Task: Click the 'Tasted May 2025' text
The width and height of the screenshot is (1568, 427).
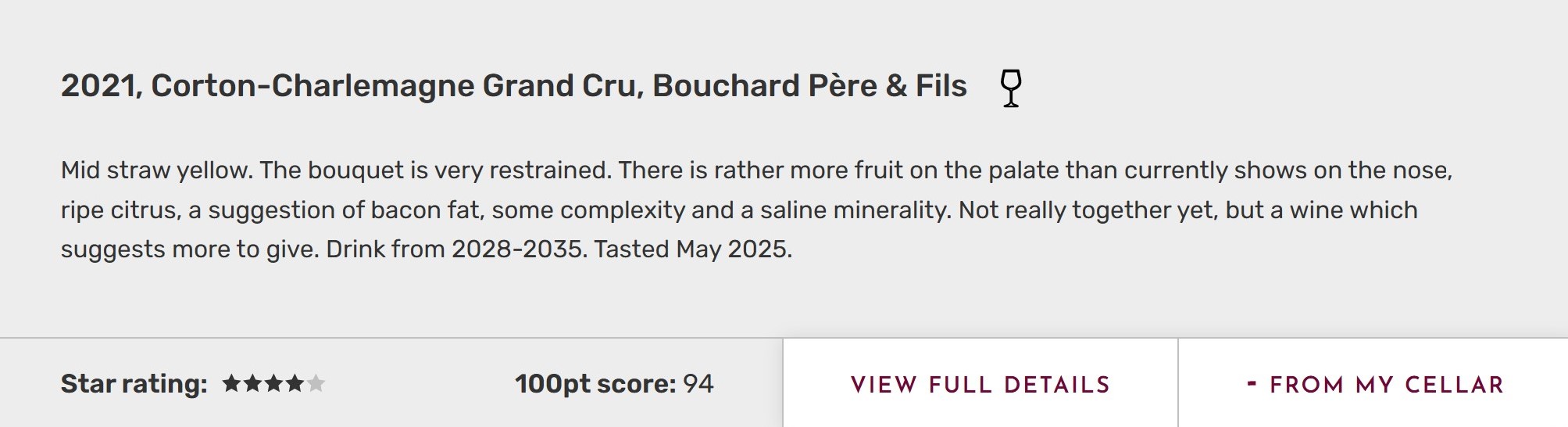Action: click(x=693, y=249)
